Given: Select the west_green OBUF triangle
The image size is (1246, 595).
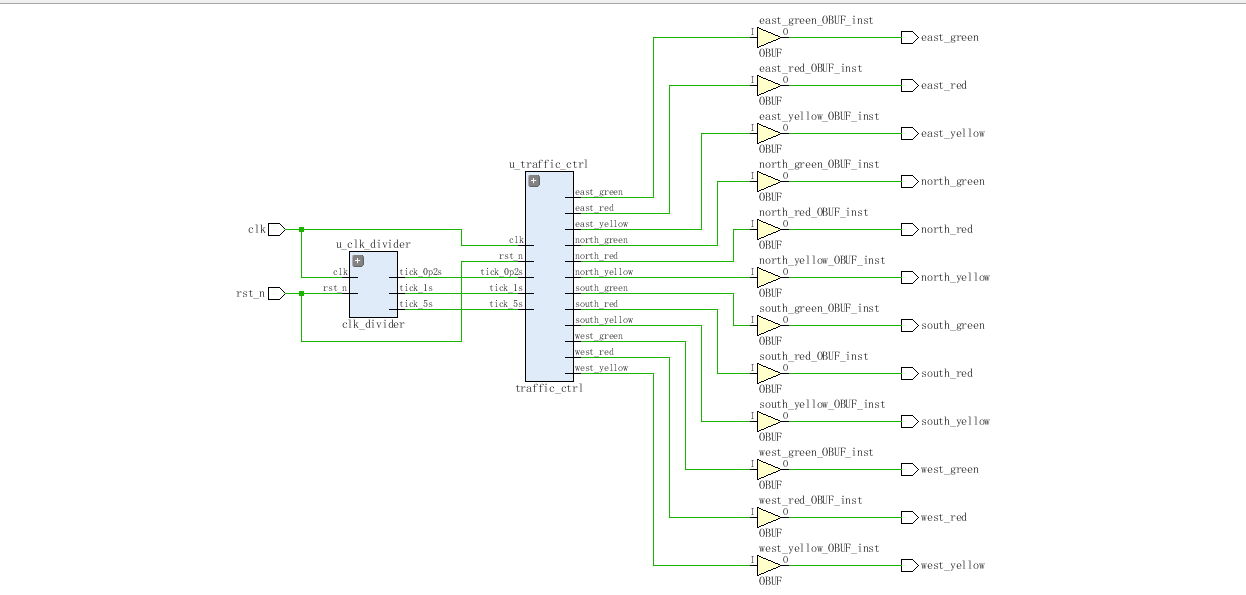Looking at the screenshot, I should (768, 470).
